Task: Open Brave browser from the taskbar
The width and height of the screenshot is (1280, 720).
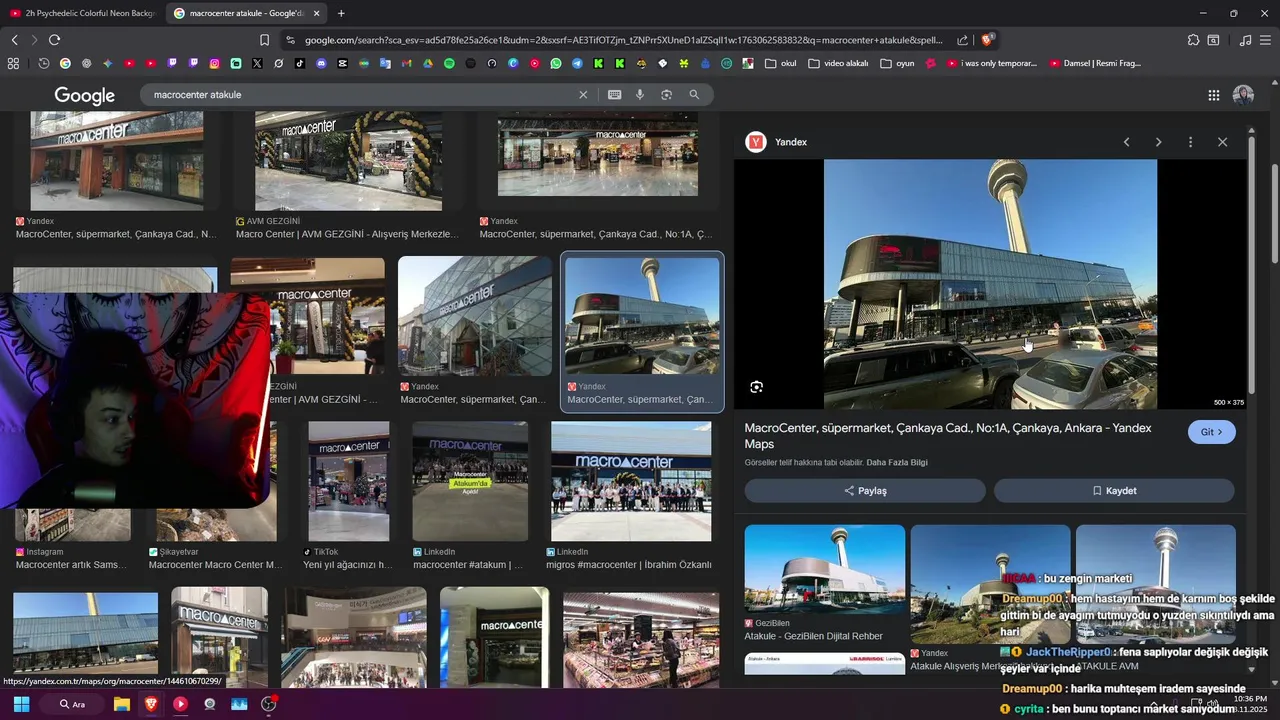Action: click(x=151, y=704)
